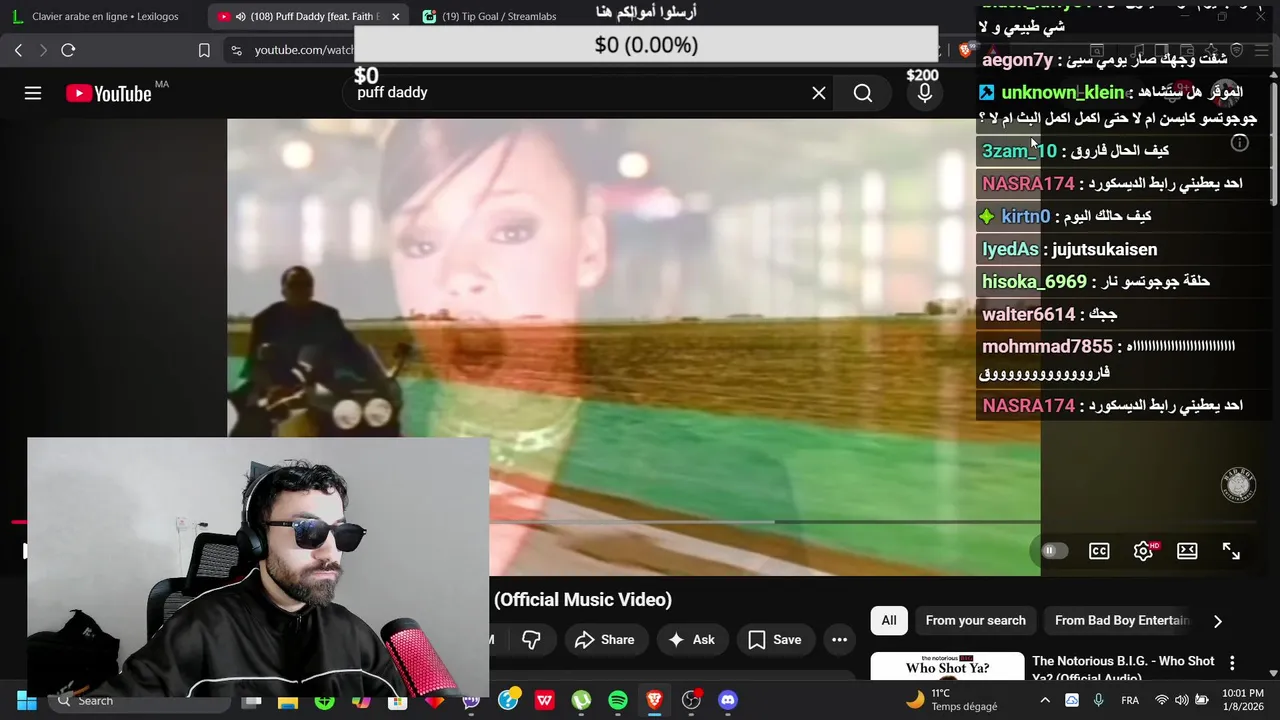Toggle subtitles with the CC button

(x=1099, y=551)
